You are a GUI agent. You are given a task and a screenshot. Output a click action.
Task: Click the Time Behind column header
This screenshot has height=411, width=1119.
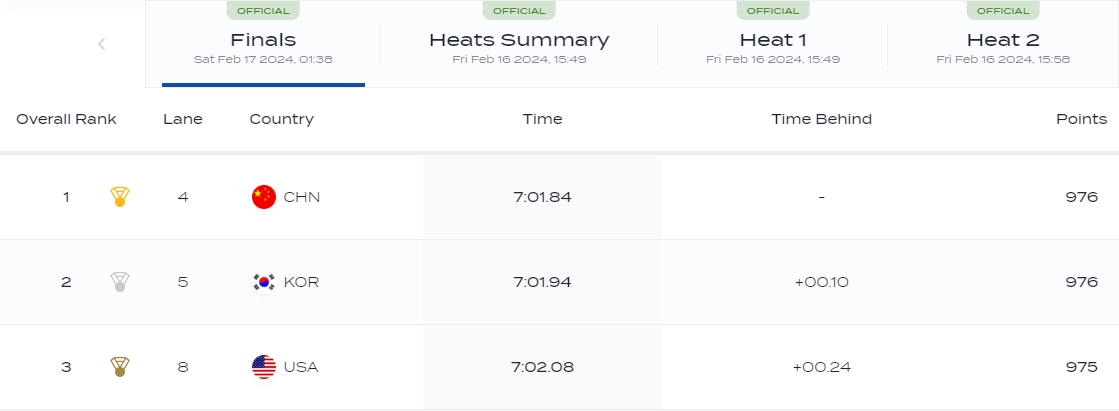[x=821, y=119]
